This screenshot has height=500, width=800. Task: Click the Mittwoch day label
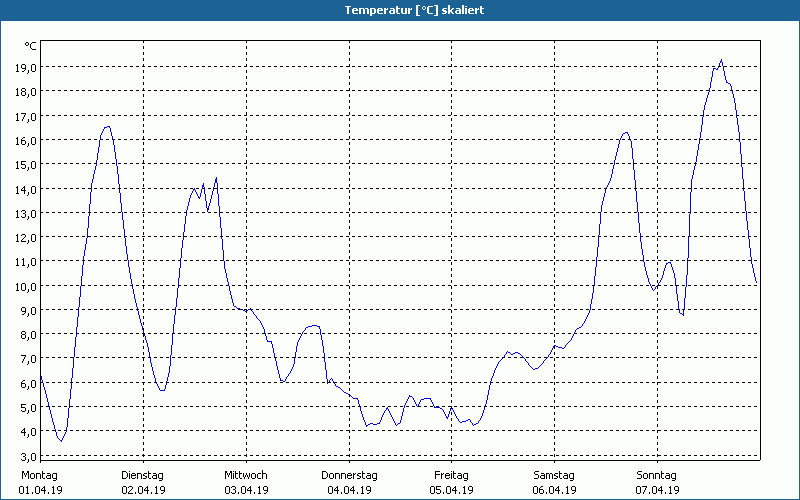[x=246, y=476]
